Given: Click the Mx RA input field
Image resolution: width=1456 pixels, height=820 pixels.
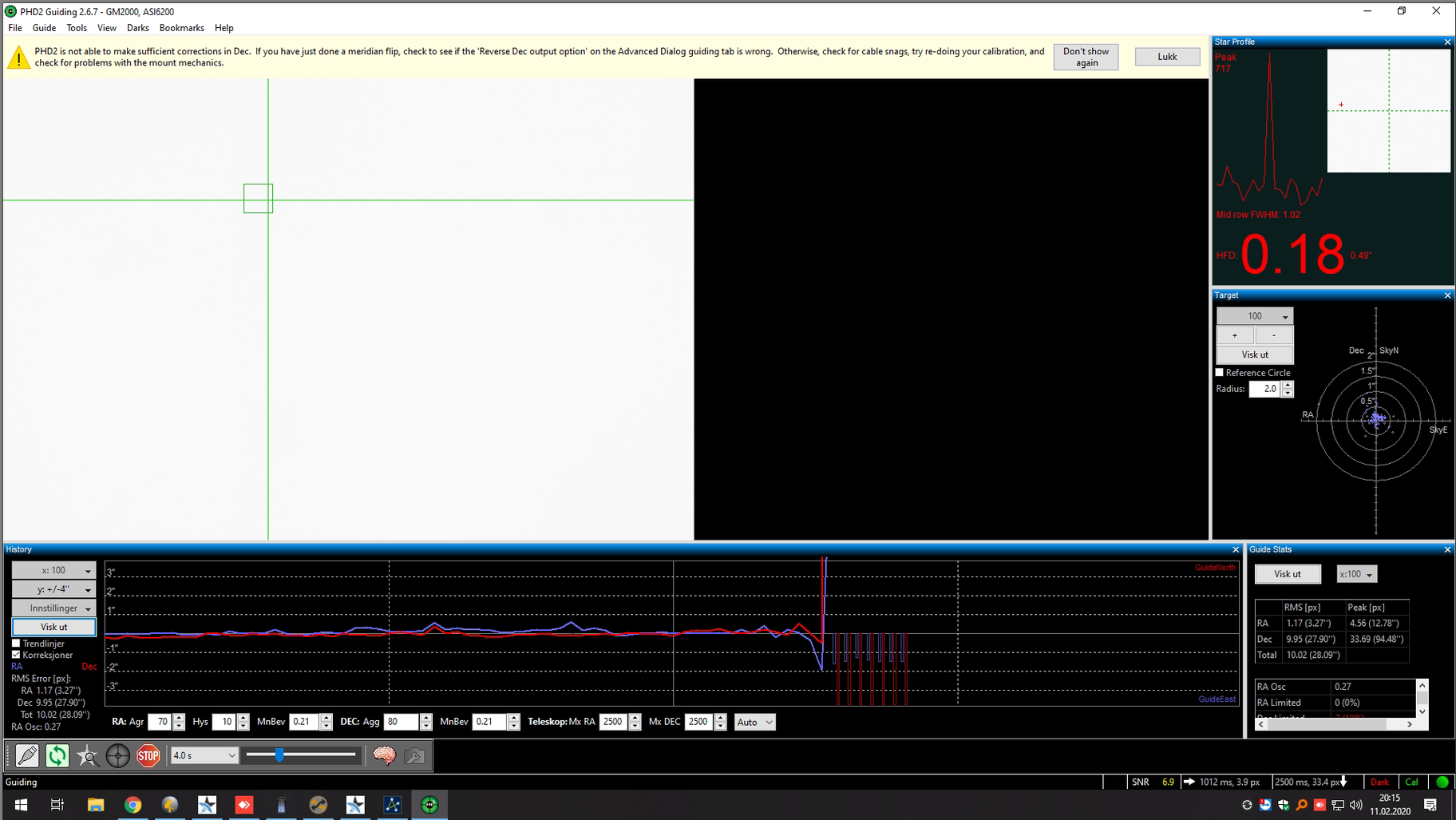Looking at the screenshot, I should click(613, 722).
